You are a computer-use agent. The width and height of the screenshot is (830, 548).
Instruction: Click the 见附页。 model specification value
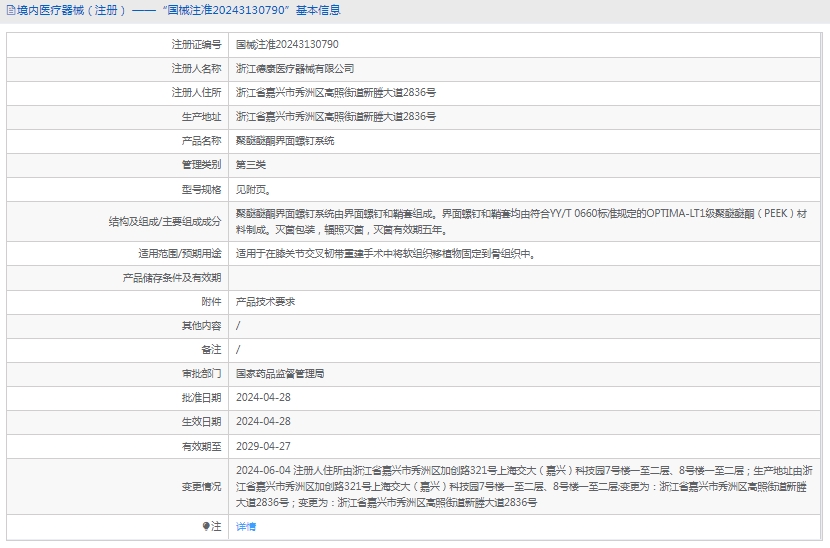click(253, 189)
